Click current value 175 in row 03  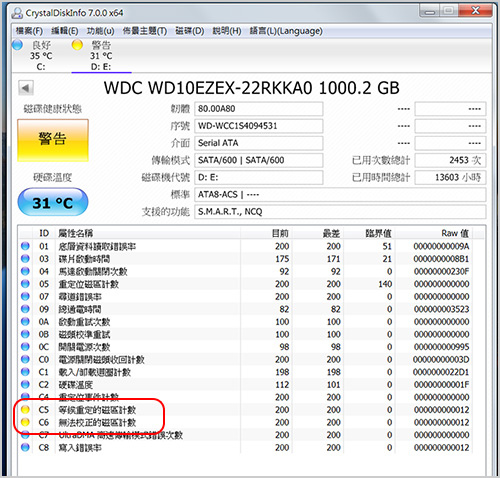coord(282,259)
